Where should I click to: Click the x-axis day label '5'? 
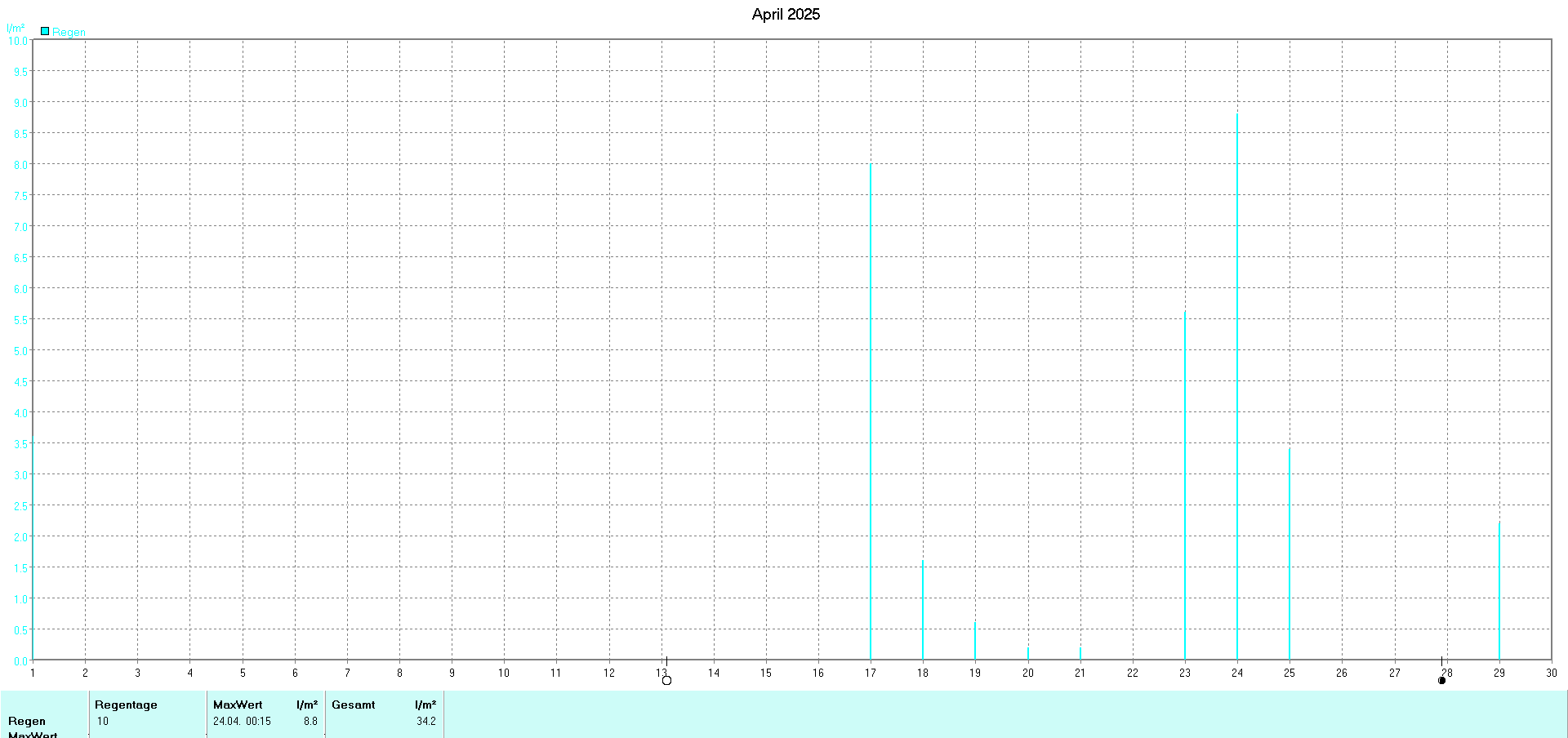243,673
